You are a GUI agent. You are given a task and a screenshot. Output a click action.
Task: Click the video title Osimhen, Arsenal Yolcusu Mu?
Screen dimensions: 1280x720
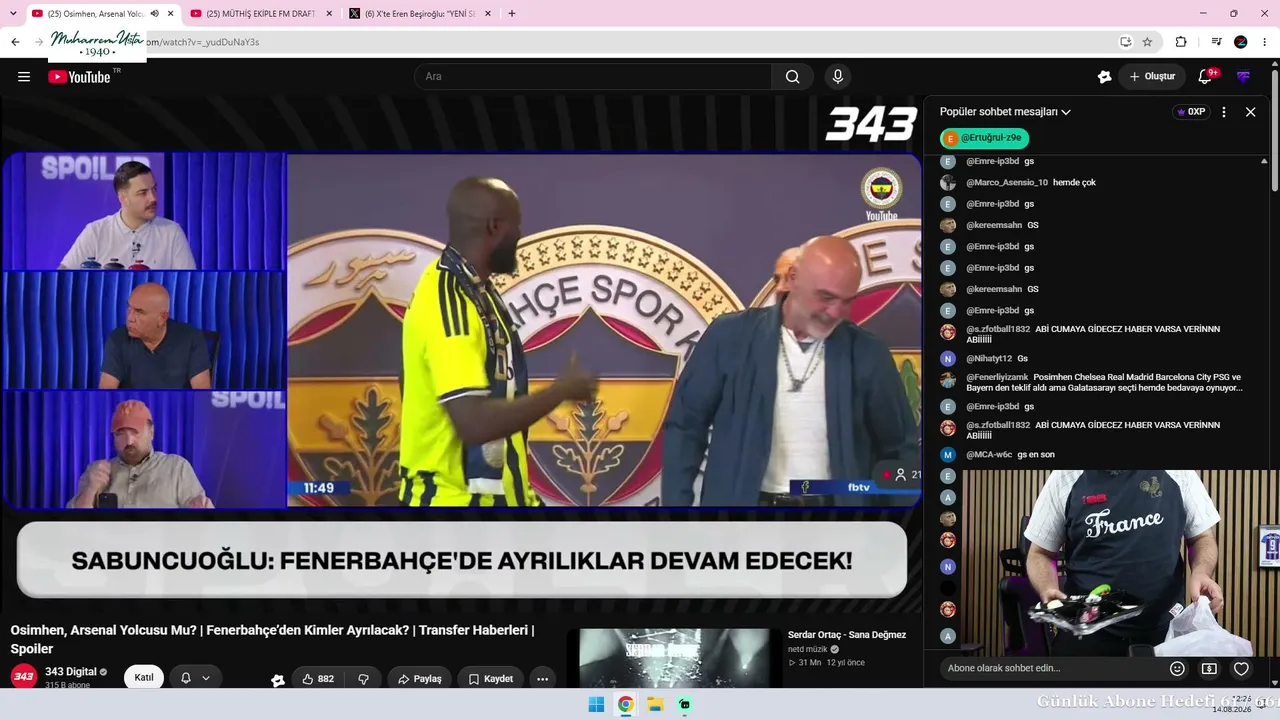(x=272, y=639)
